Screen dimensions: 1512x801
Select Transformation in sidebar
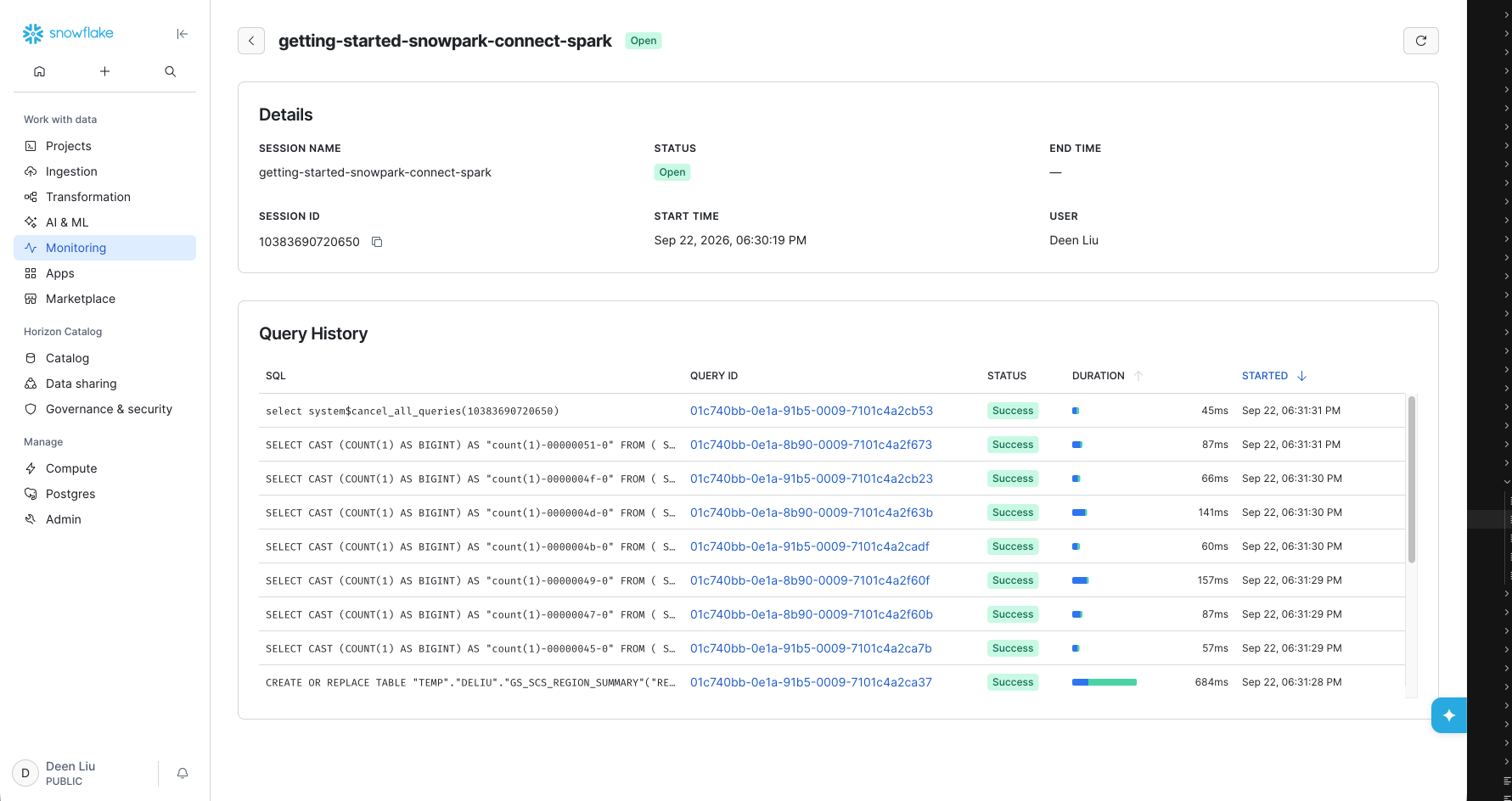pyautogui.click(x=104, y=197)
